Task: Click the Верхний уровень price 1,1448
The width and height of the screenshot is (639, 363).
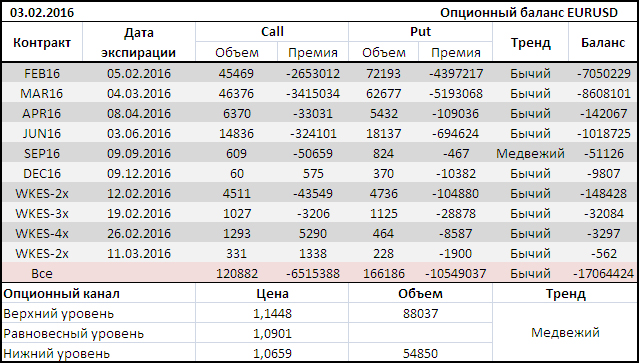Action: tap(272, 314)
